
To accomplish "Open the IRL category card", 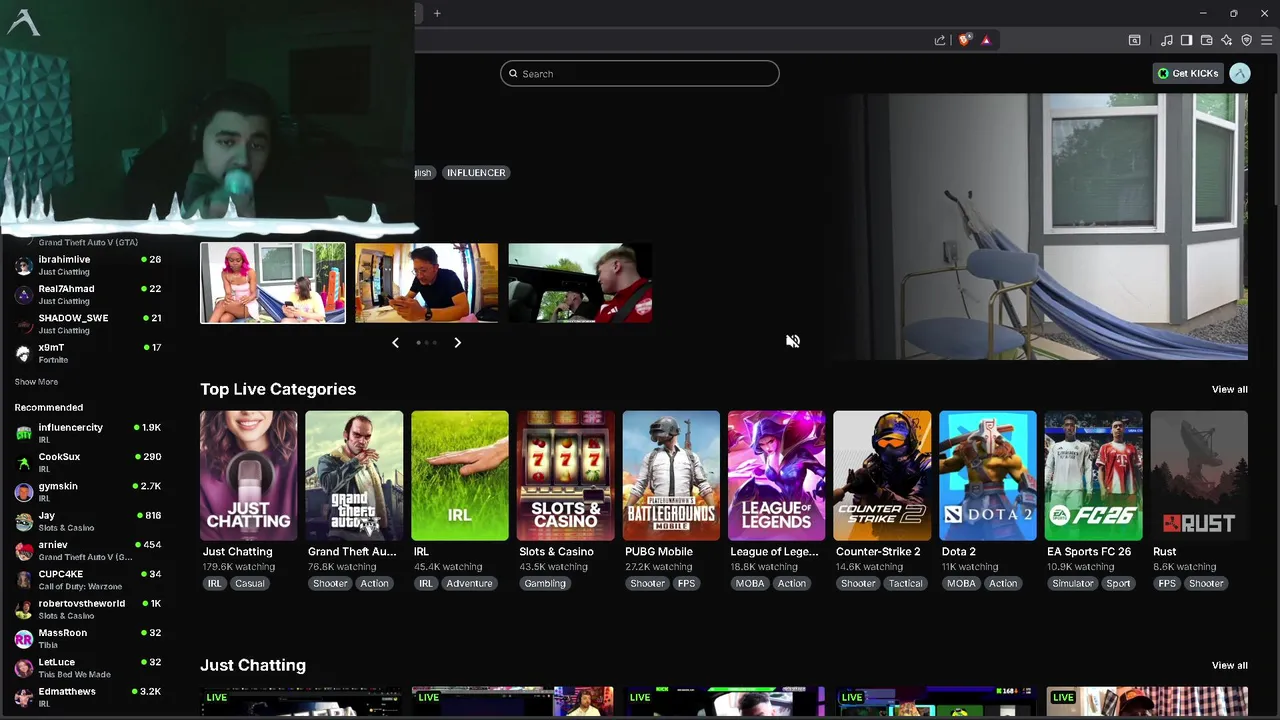I will [460, 476].
